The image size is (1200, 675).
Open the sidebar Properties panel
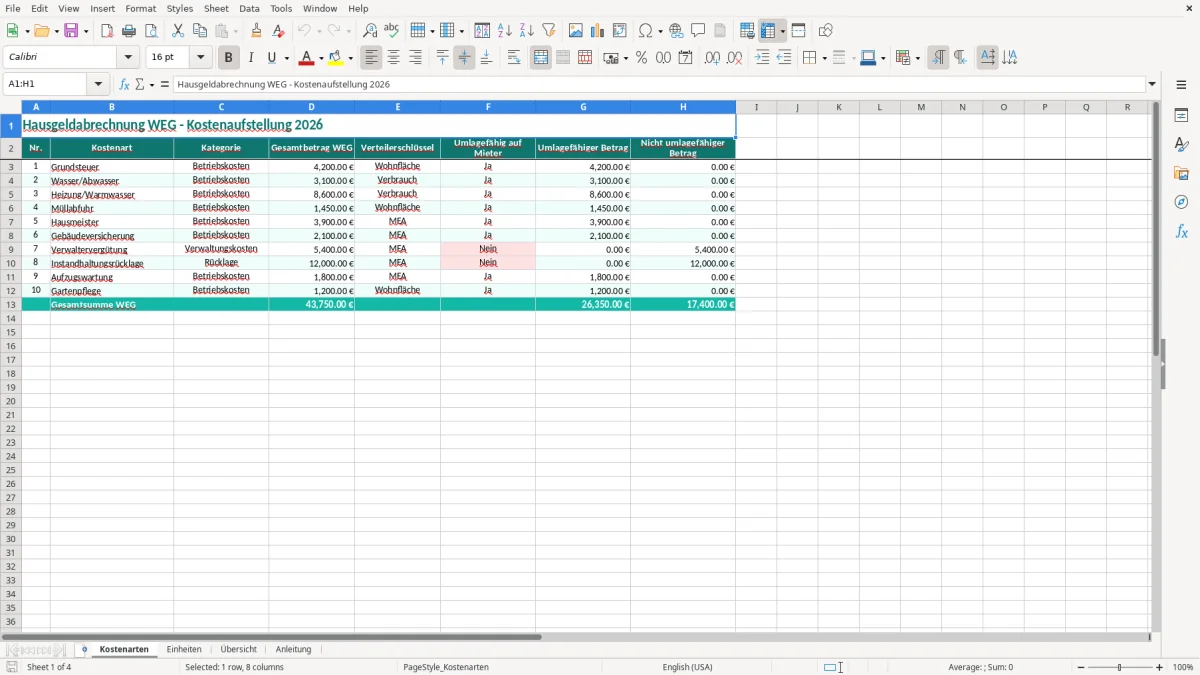1181,115
